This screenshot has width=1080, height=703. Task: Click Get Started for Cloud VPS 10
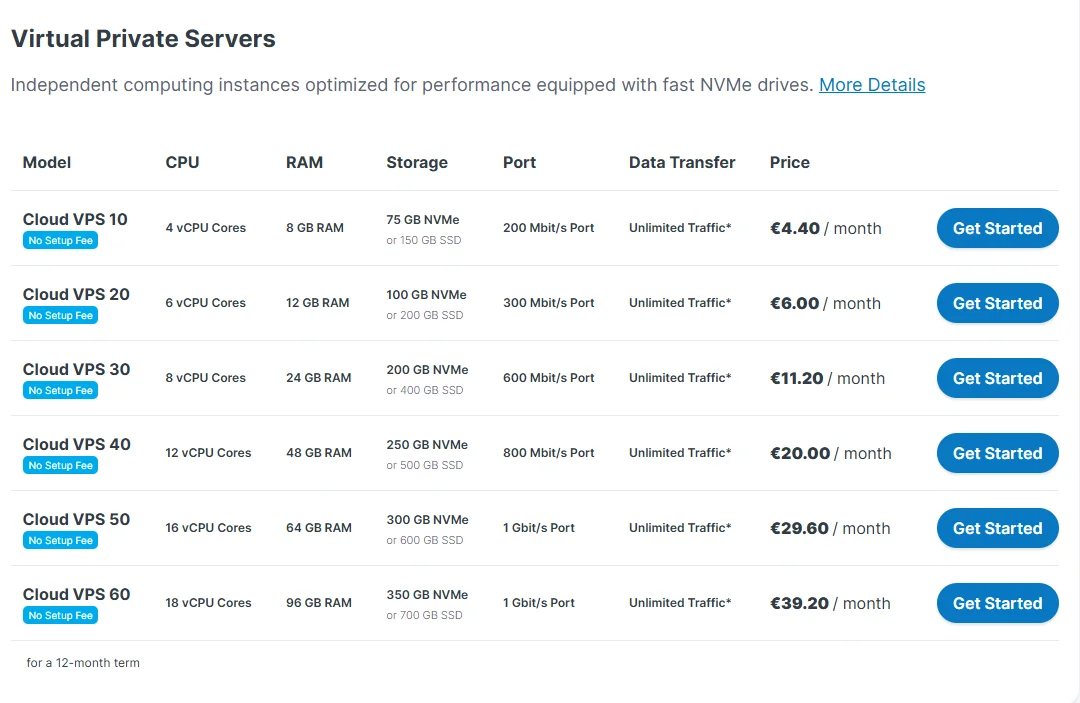pyautogui.click(x=997, y=228)
